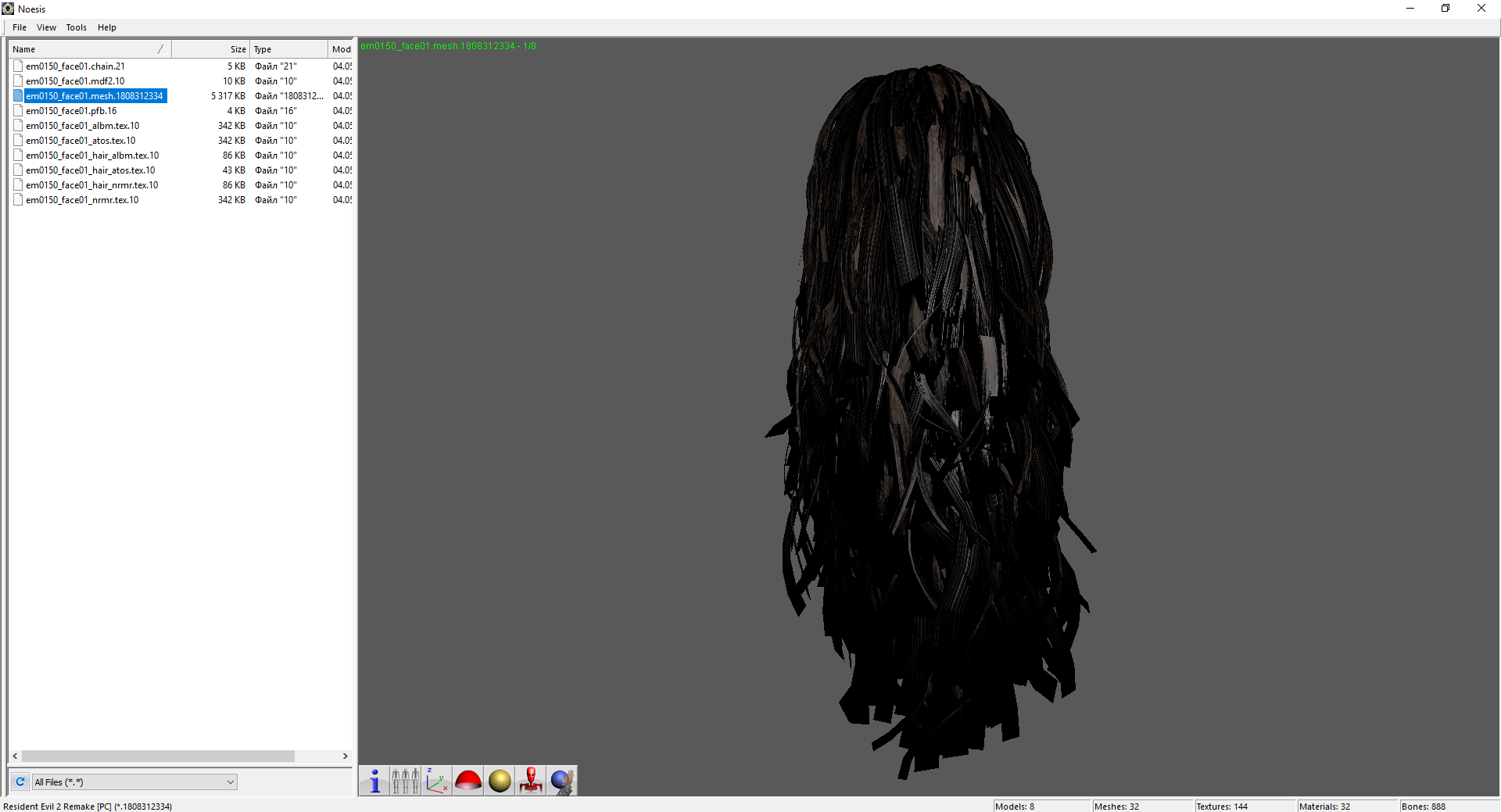The image size is (1501, 812).
Task: Close the Noesis window
Action: pyautogui.click(x=1481, y=9)
